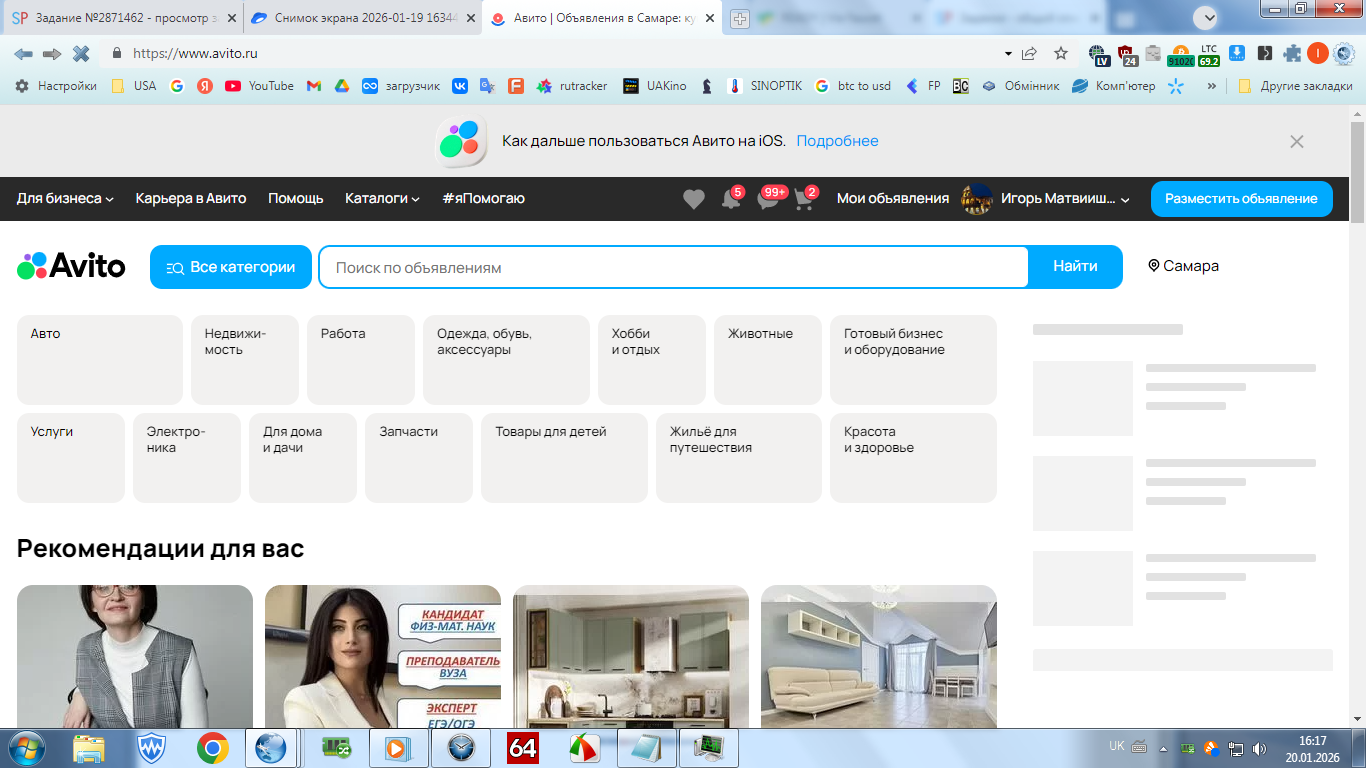Expand the Каталоги dropdown menu
The height and width of the screenshot is (768, 1366).
pyautogui.click(x=382, y=199)
